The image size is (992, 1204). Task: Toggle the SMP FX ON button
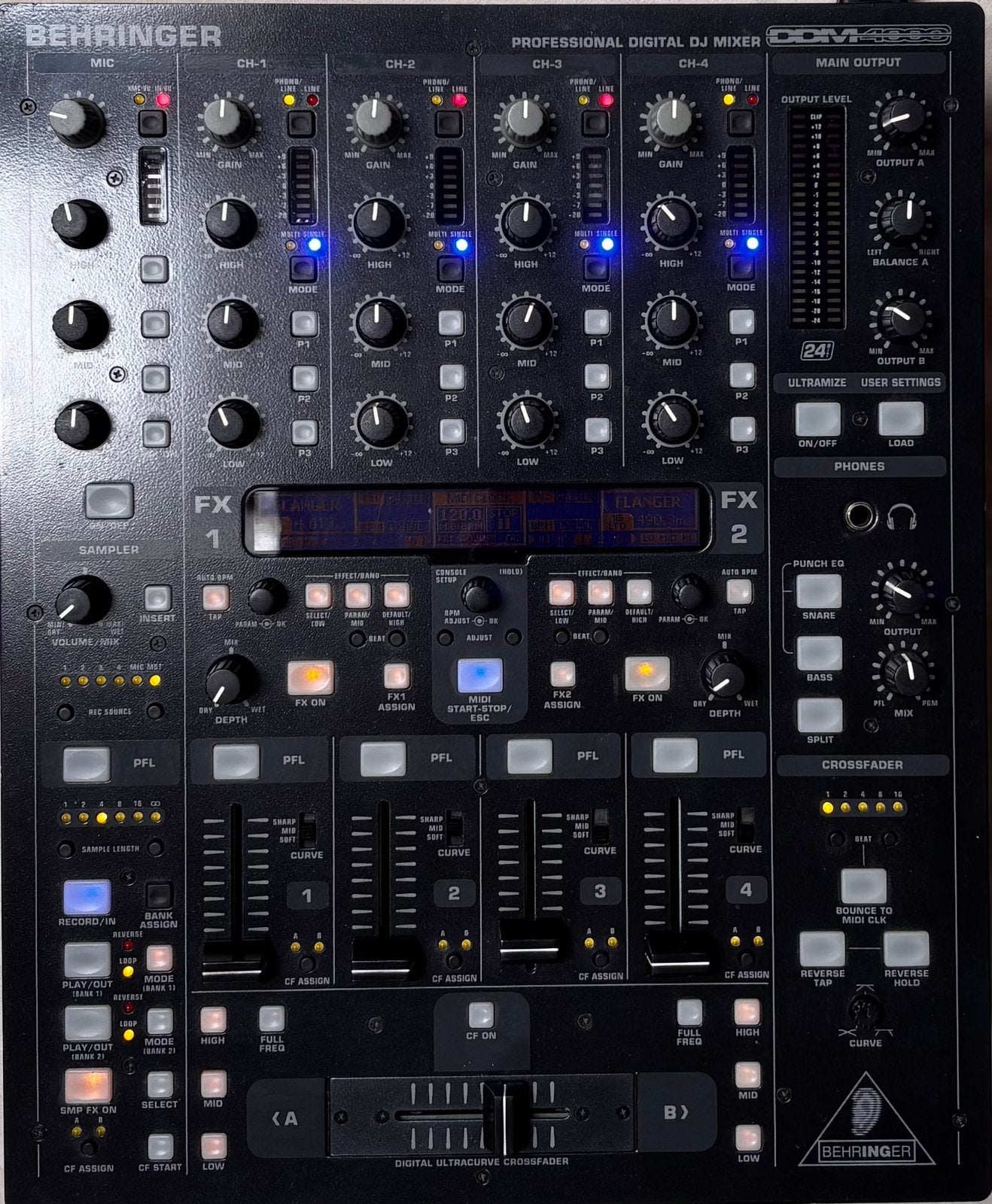(87, 1086)
